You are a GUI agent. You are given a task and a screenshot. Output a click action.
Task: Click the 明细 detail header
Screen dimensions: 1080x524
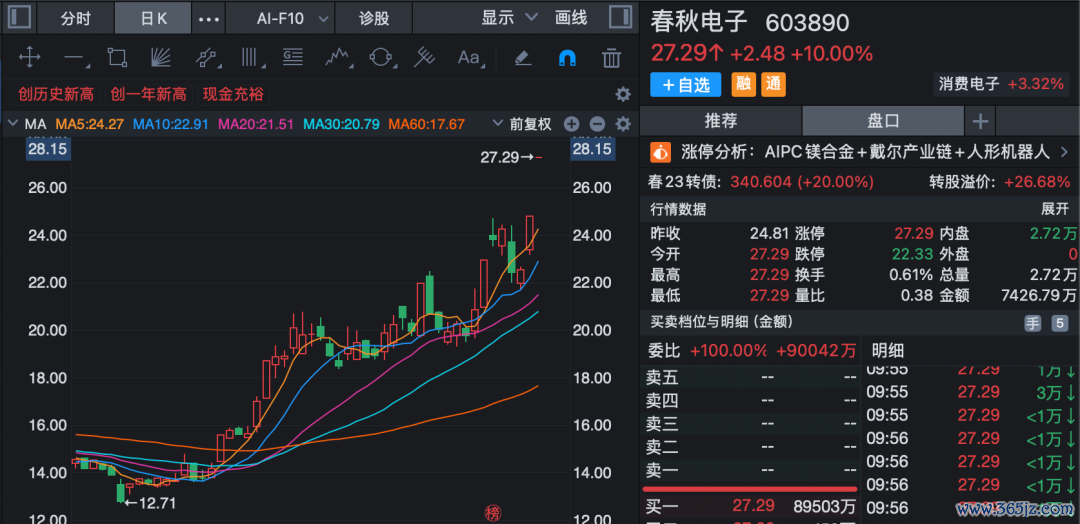pyautogui.click(x=887, y=350)
